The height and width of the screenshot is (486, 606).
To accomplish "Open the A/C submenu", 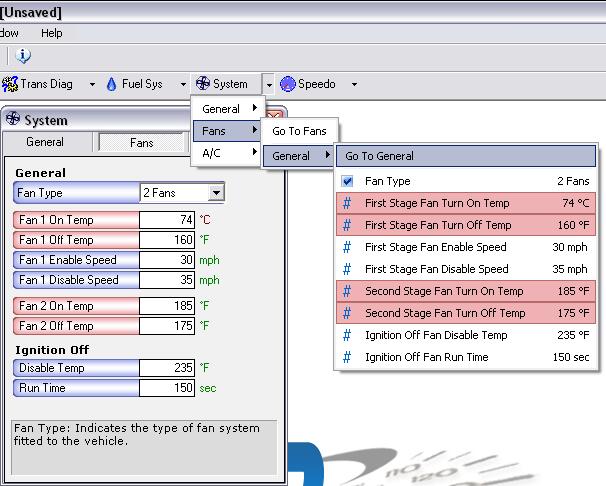I will (225, 153).
